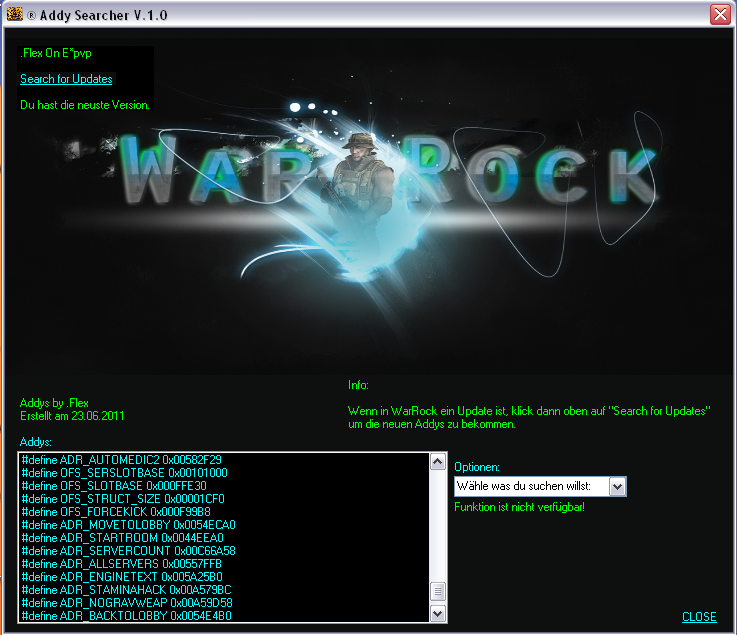
Task: Click the dropdown arrow under Optionen
Action: pos(617,486)
